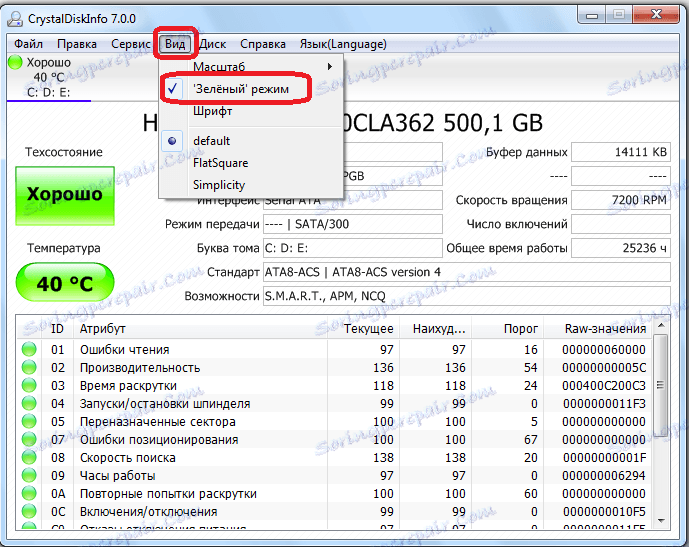
Task: Click the scrollbar up arrow in attribute list
Action: pyautogui.click(x=660, y=326)
